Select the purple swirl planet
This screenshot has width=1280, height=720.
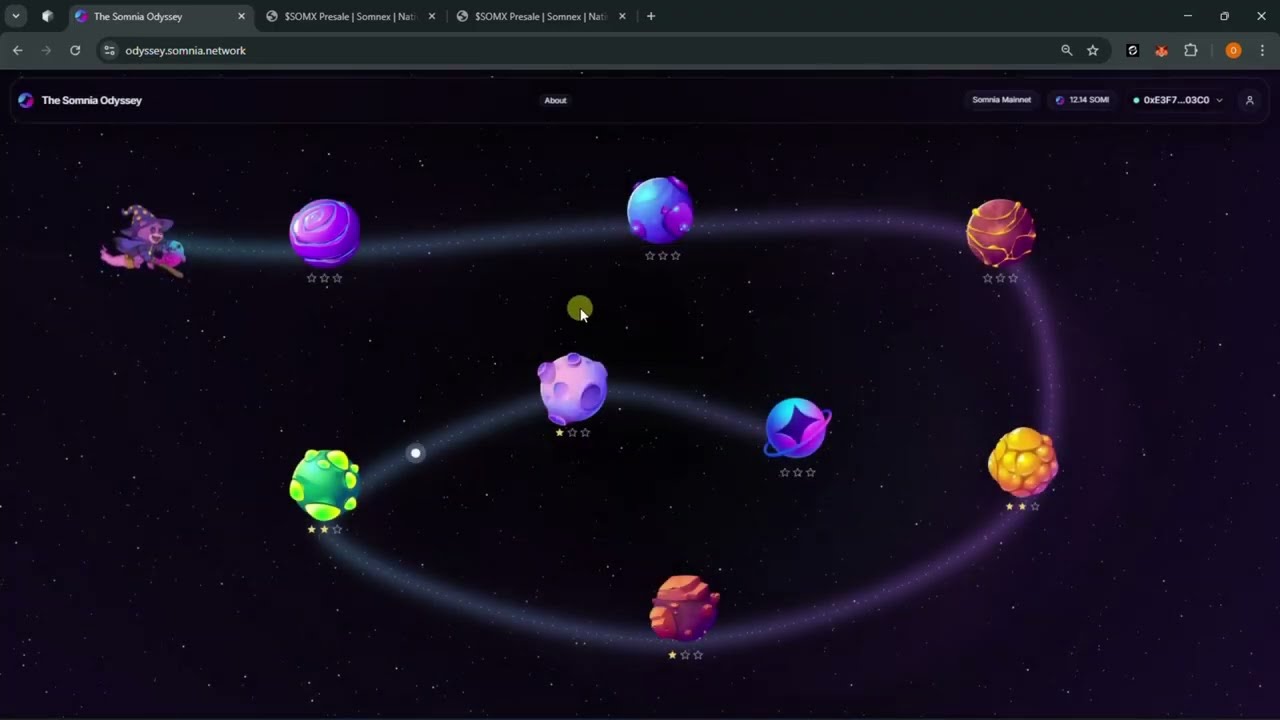(324, 232)
